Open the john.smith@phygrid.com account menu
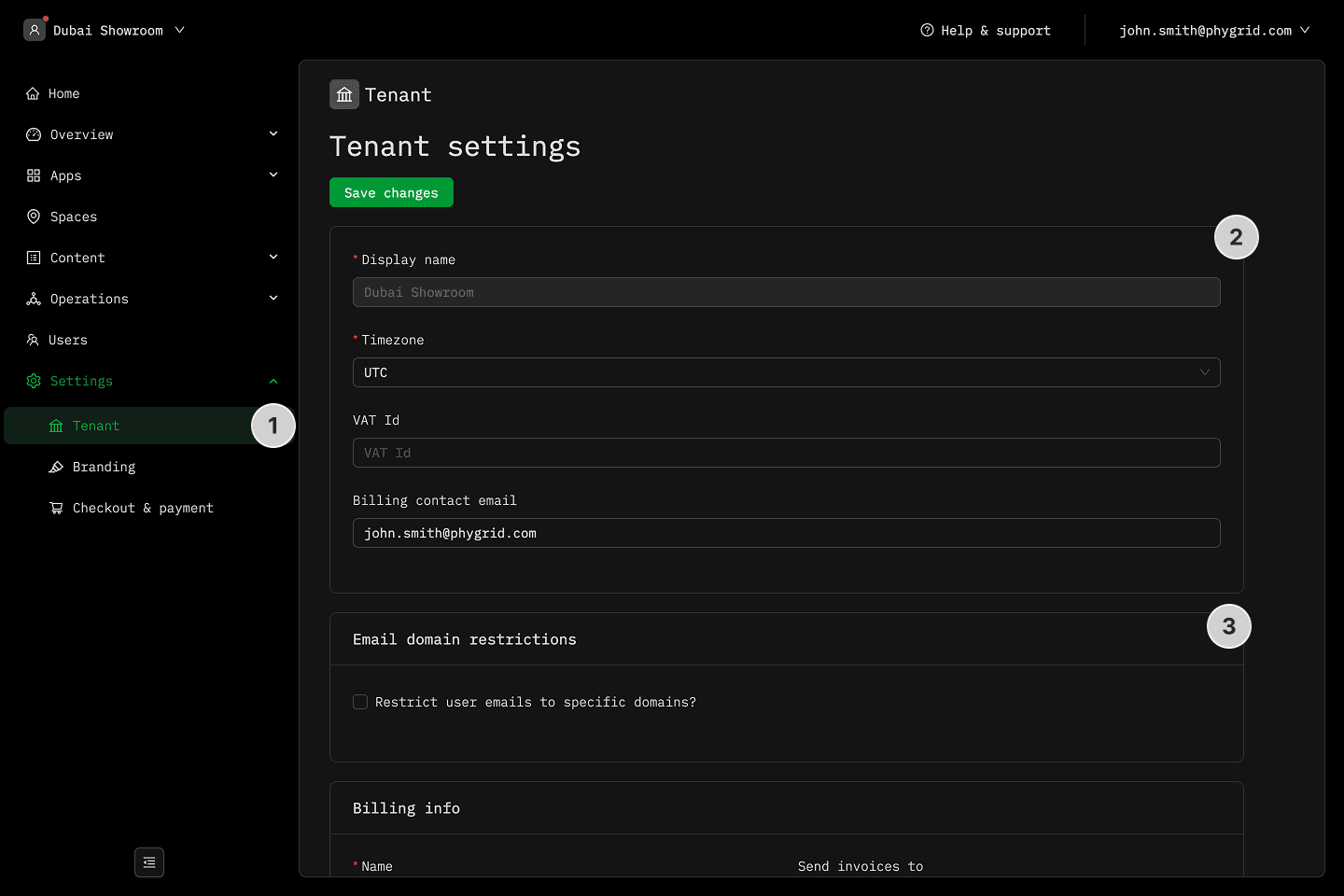 1213,30
